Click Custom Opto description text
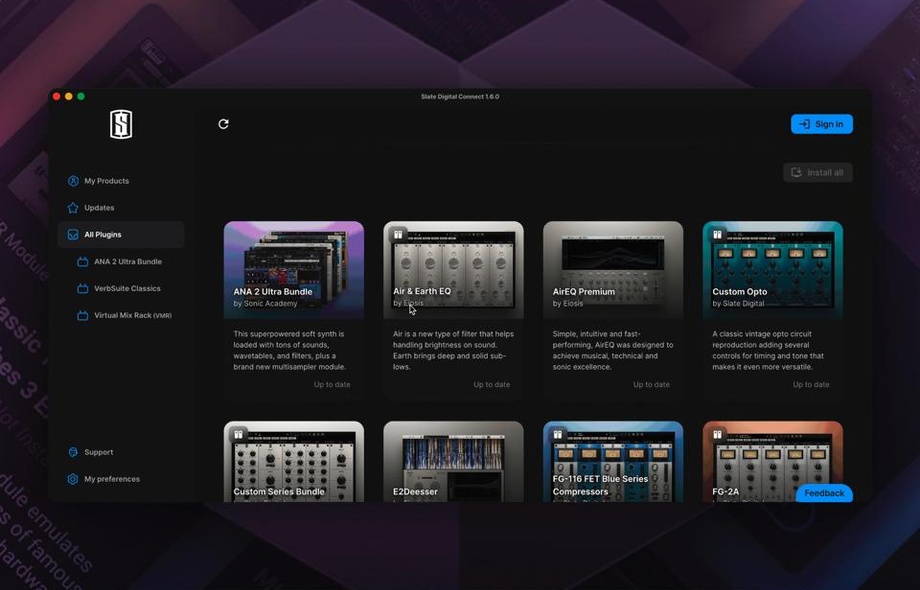Viewport: 920px width, 590px height. [x=768, y=350]
